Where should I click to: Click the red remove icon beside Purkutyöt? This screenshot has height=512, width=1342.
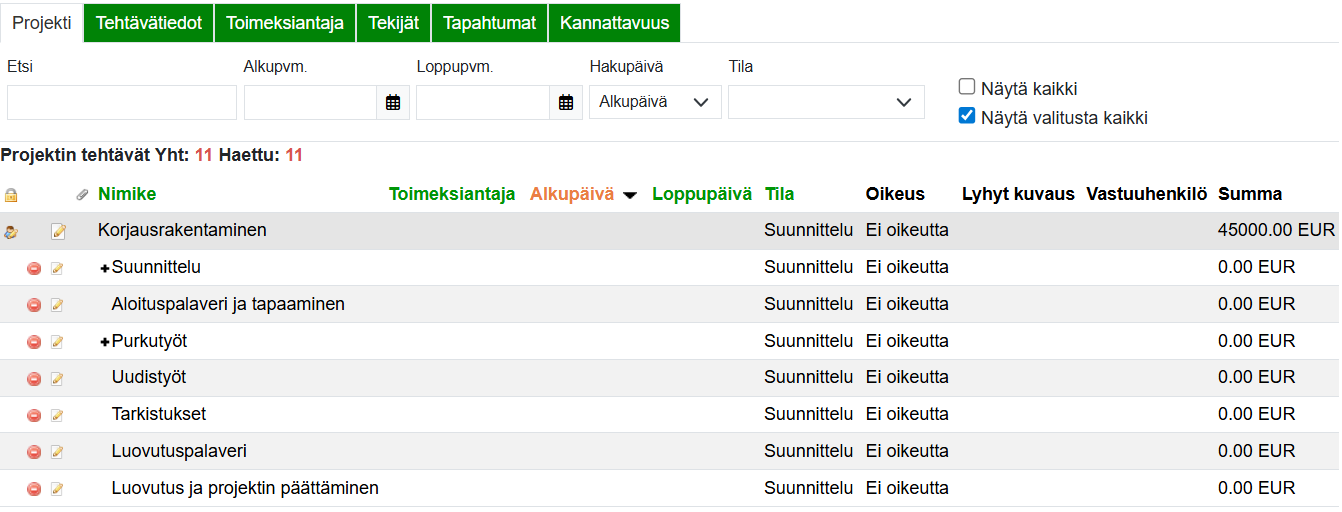[34, 342]
